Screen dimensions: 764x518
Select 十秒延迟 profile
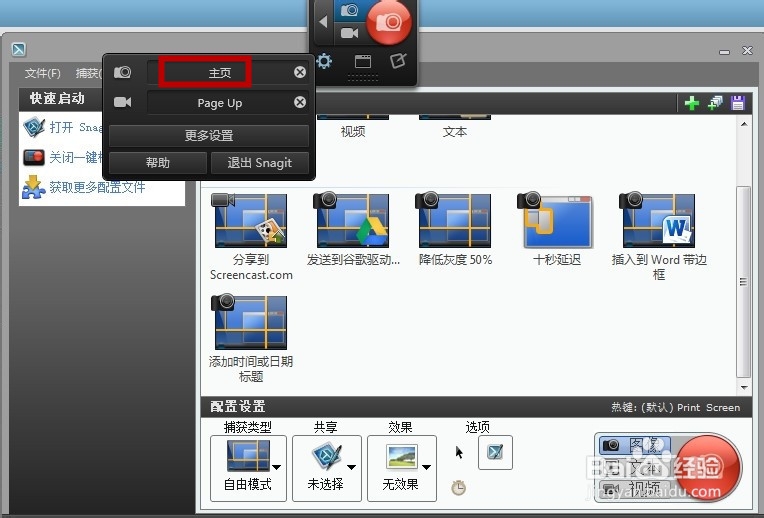[x=557, y=230]
